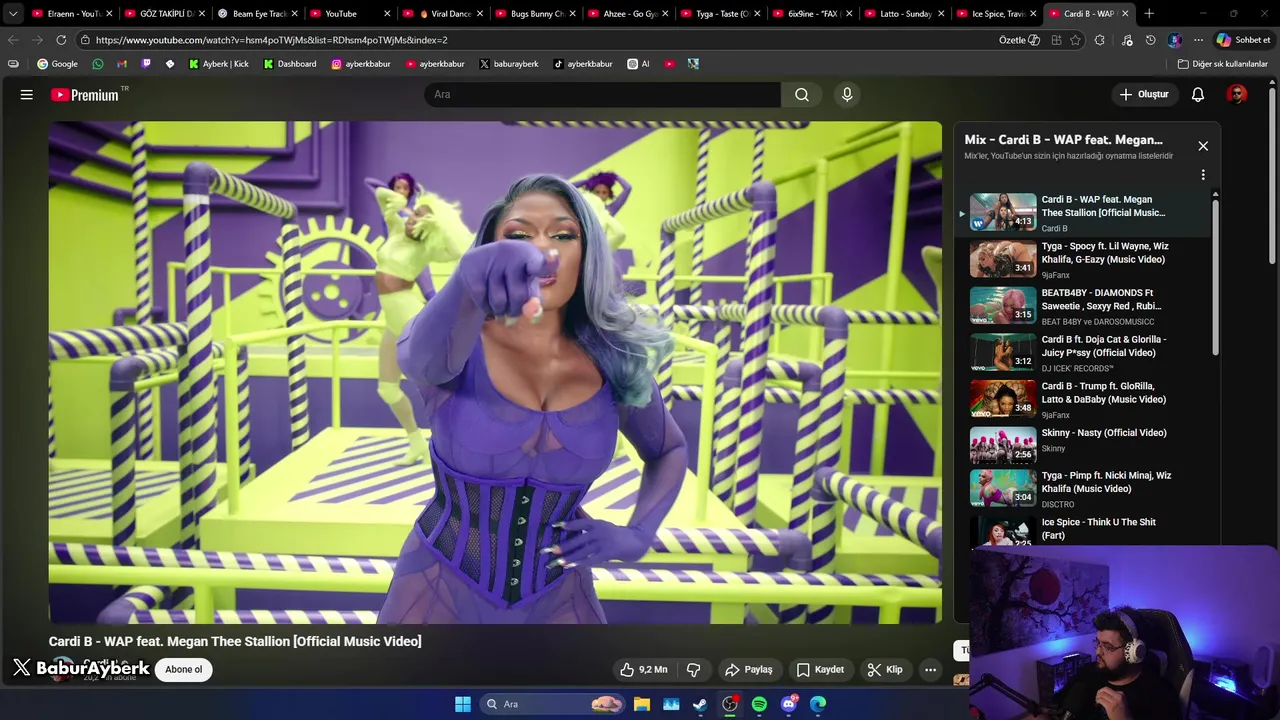Play BEATB4BY - DIAMONDS from the Mix list
Image resolution: width=1280 pixels, height=720 pixels.
pos(1090,306)
